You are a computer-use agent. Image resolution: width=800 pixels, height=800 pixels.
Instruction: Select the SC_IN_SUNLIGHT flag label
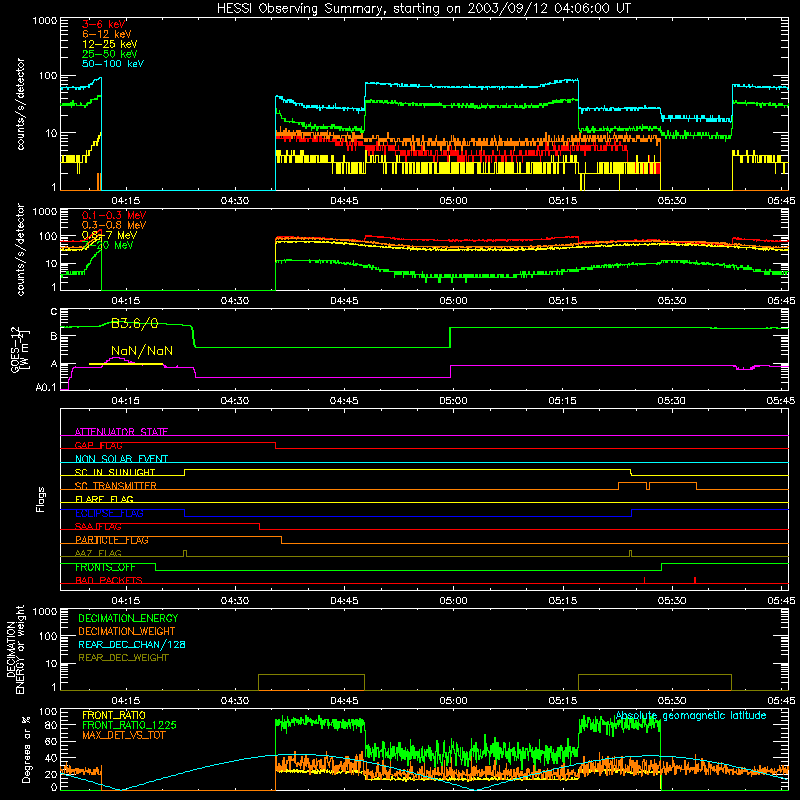(115, 472)
